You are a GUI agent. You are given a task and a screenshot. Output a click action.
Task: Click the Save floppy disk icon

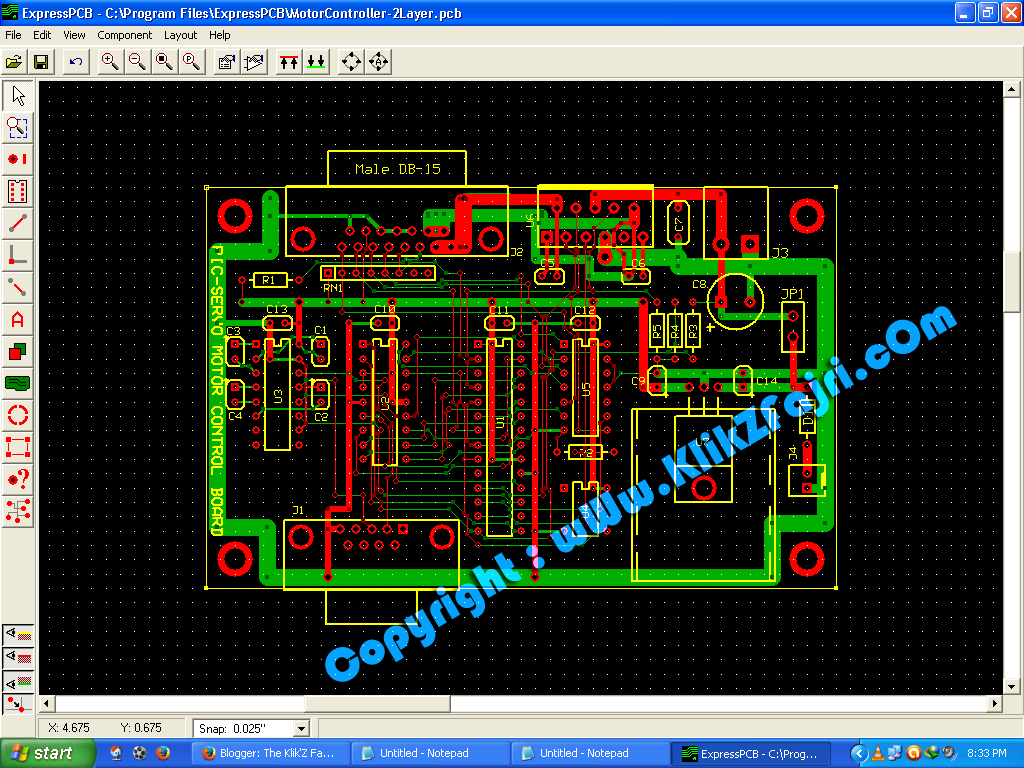41,62
